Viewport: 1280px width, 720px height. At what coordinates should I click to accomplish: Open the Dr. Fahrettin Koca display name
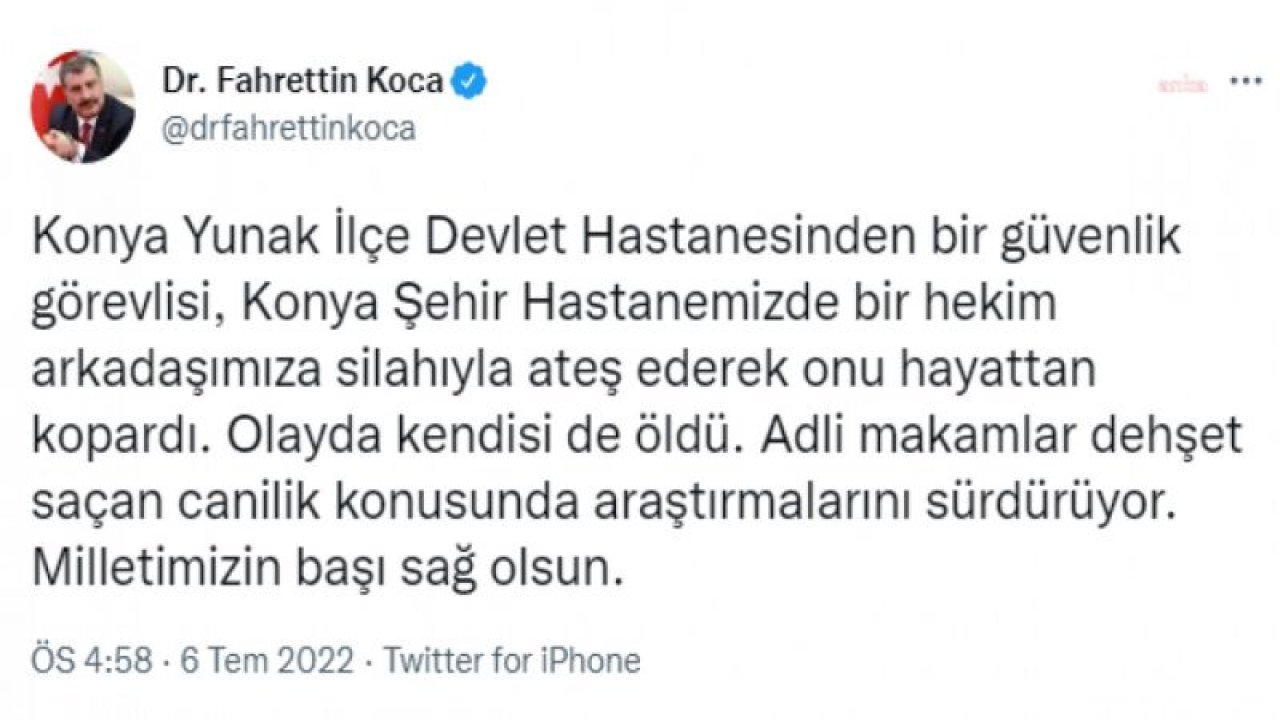[303, 81]
